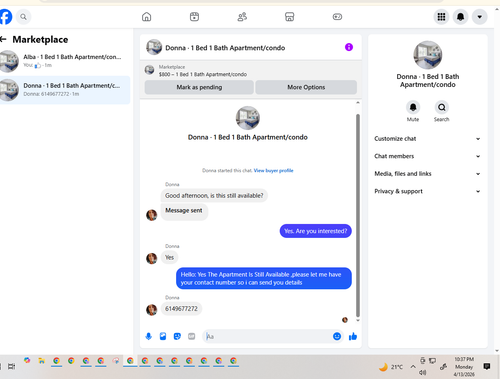Open the Reels video icon in top navigation
The image size is (500, 379).
pyautogui.click(x=194, y=17)
